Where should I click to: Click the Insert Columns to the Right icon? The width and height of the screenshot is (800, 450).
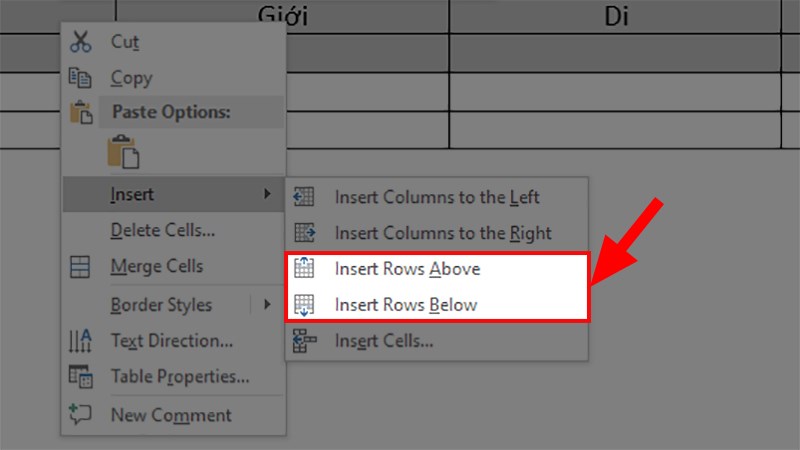click(305, 233)
